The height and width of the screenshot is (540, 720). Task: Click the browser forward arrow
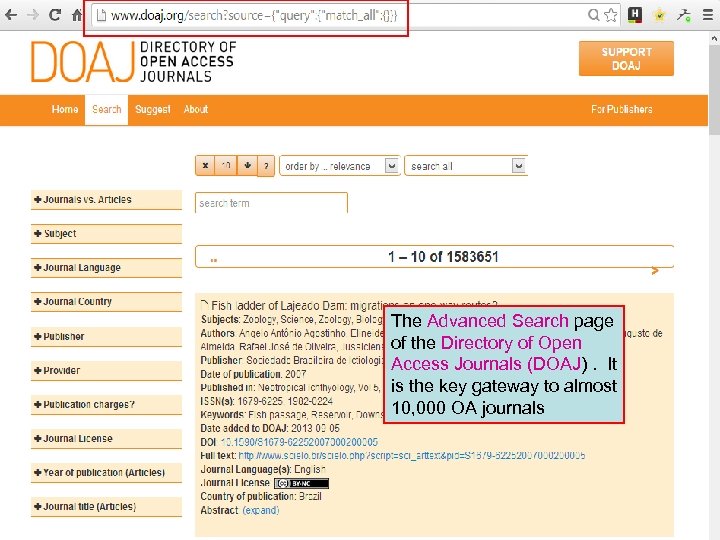[33, 15]
